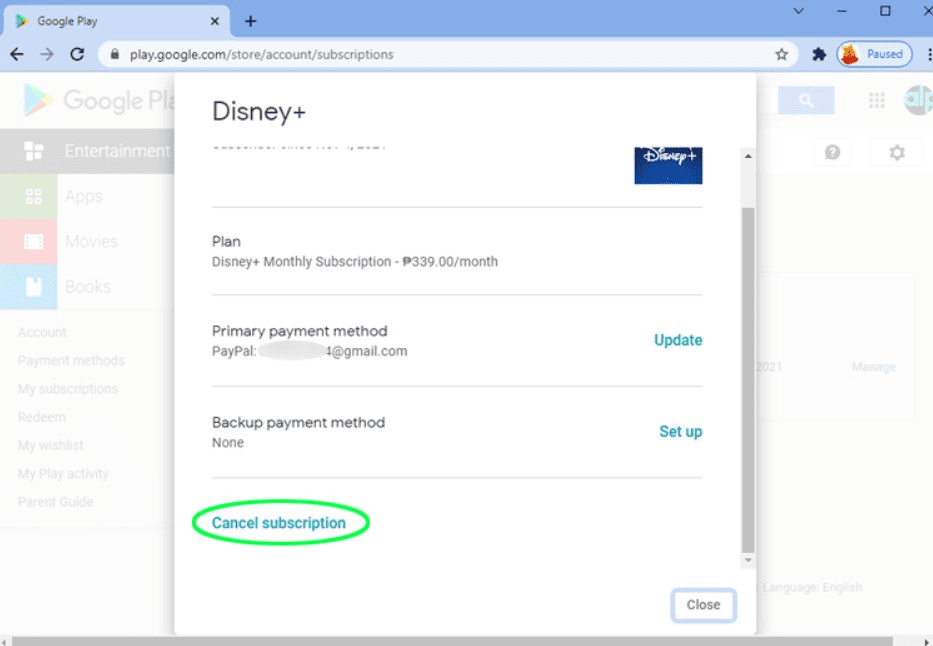Viewport: 933px width, 646px height.
Task: Open the Google apps grid icon
Action: click(877, 100)
